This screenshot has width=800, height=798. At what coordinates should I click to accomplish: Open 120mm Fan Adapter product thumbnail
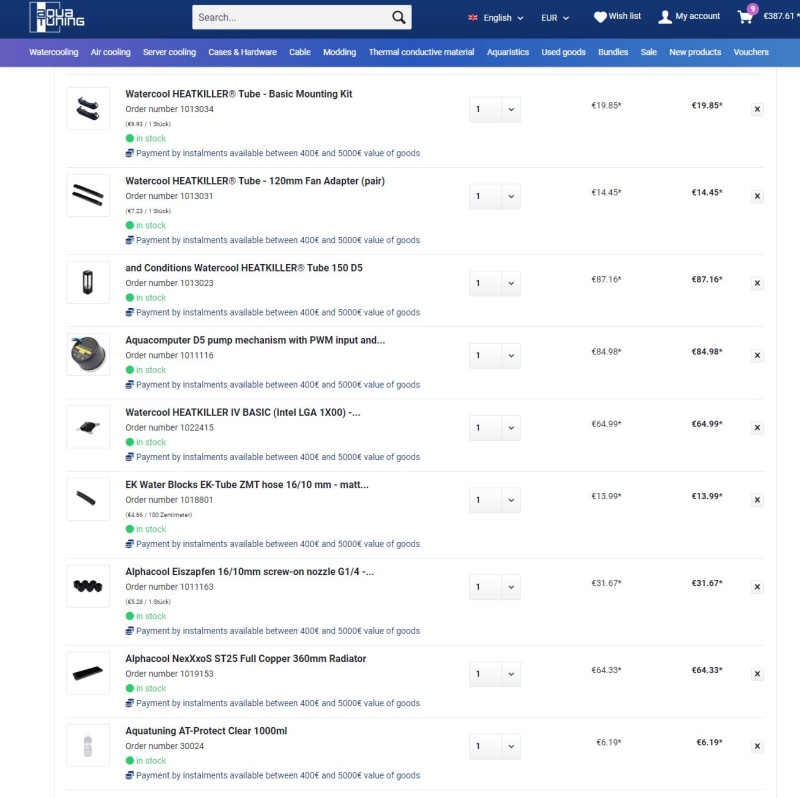pyautogui.click(x=88, y=195)
